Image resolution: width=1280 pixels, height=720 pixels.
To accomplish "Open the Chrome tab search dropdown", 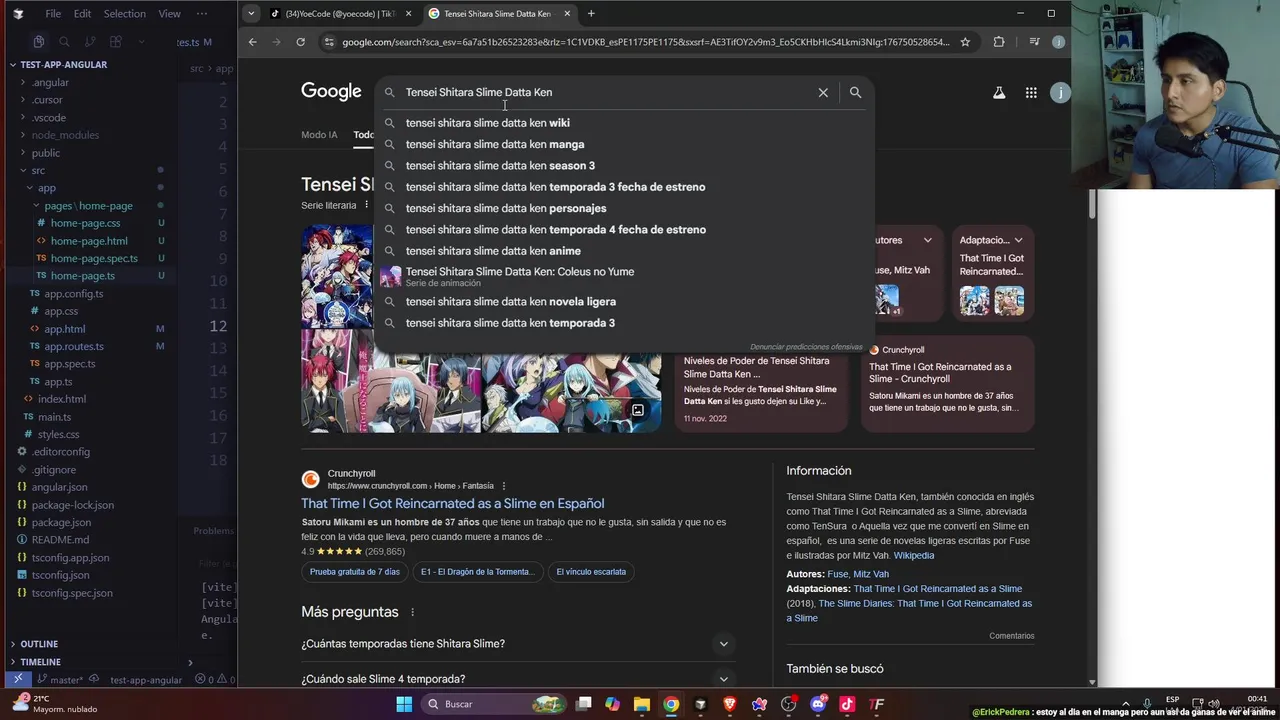I will [251, 14].
